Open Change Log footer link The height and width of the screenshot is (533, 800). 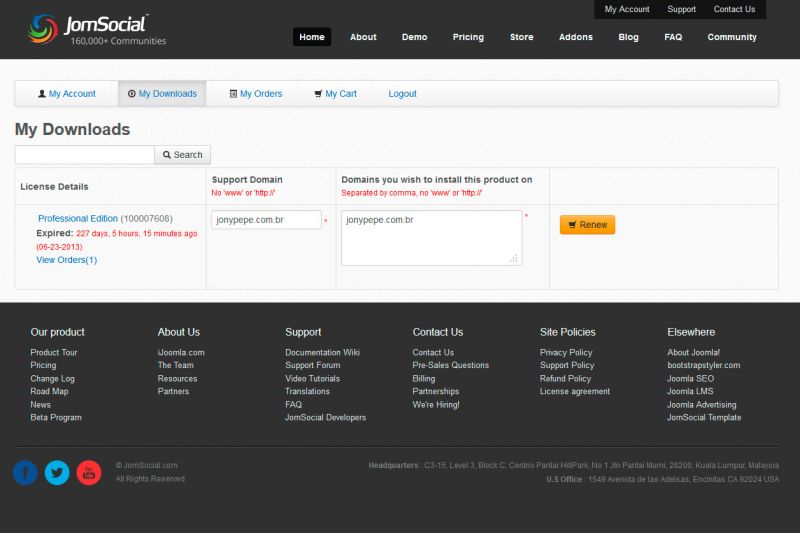pos(53,378)
